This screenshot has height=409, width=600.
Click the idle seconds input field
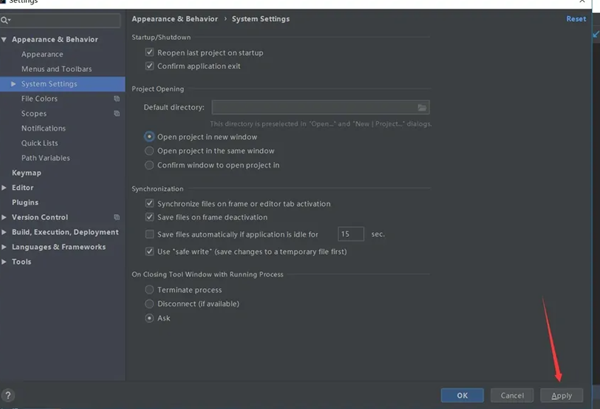[350, 234]
